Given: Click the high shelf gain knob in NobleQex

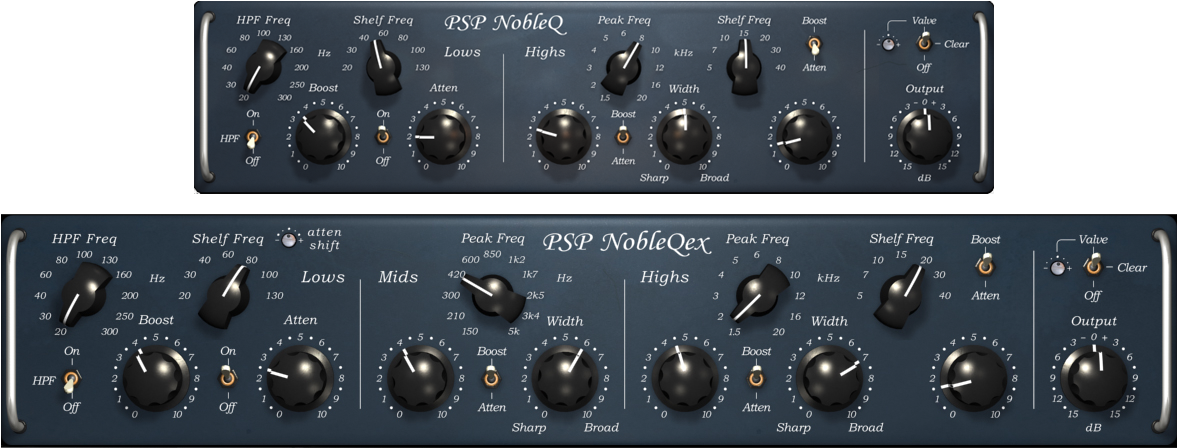Looking at the screenshot, I should coord(974,377).
